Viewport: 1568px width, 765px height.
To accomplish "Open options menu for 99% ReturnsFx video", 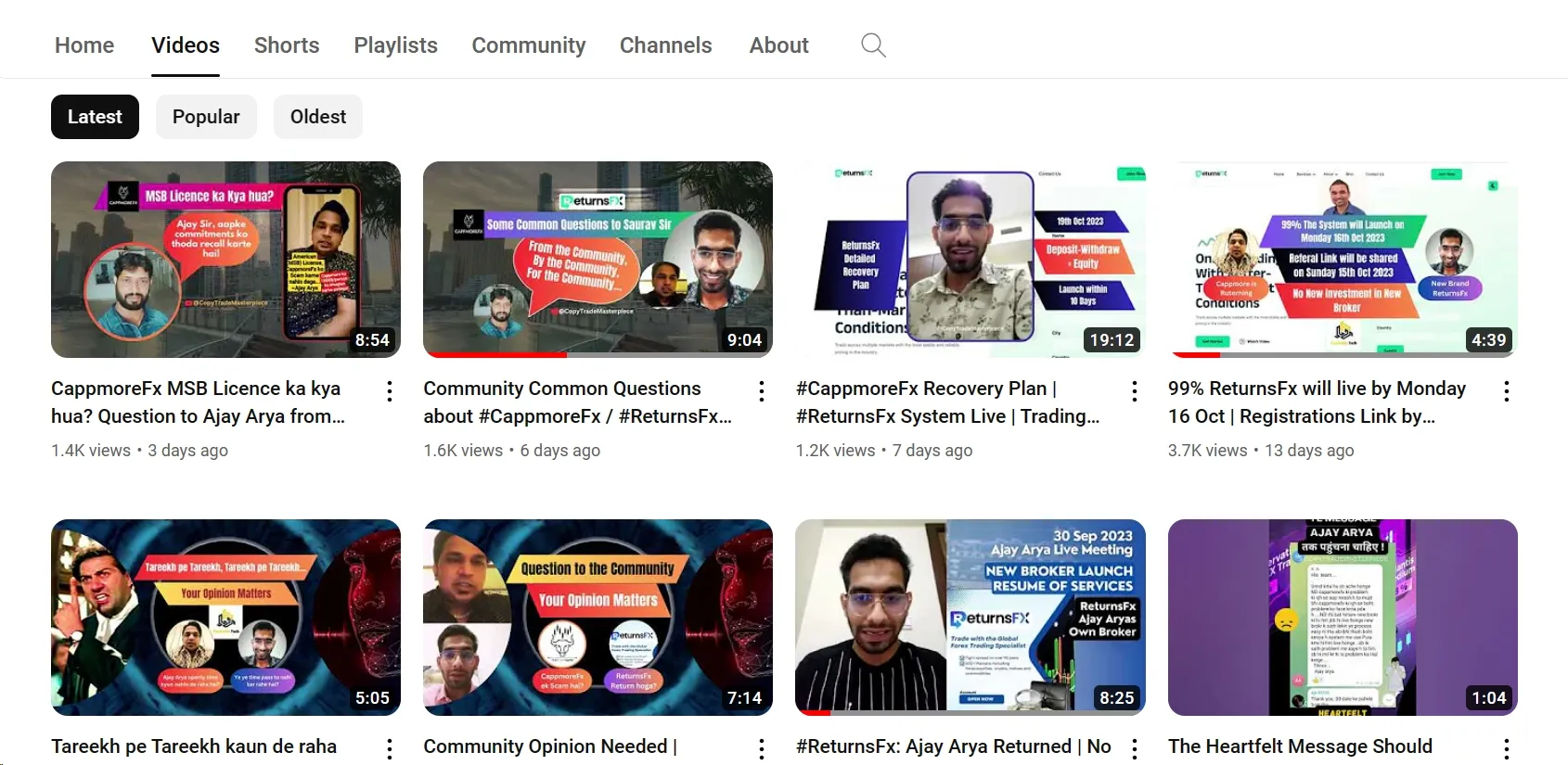I will point(1507,391).
